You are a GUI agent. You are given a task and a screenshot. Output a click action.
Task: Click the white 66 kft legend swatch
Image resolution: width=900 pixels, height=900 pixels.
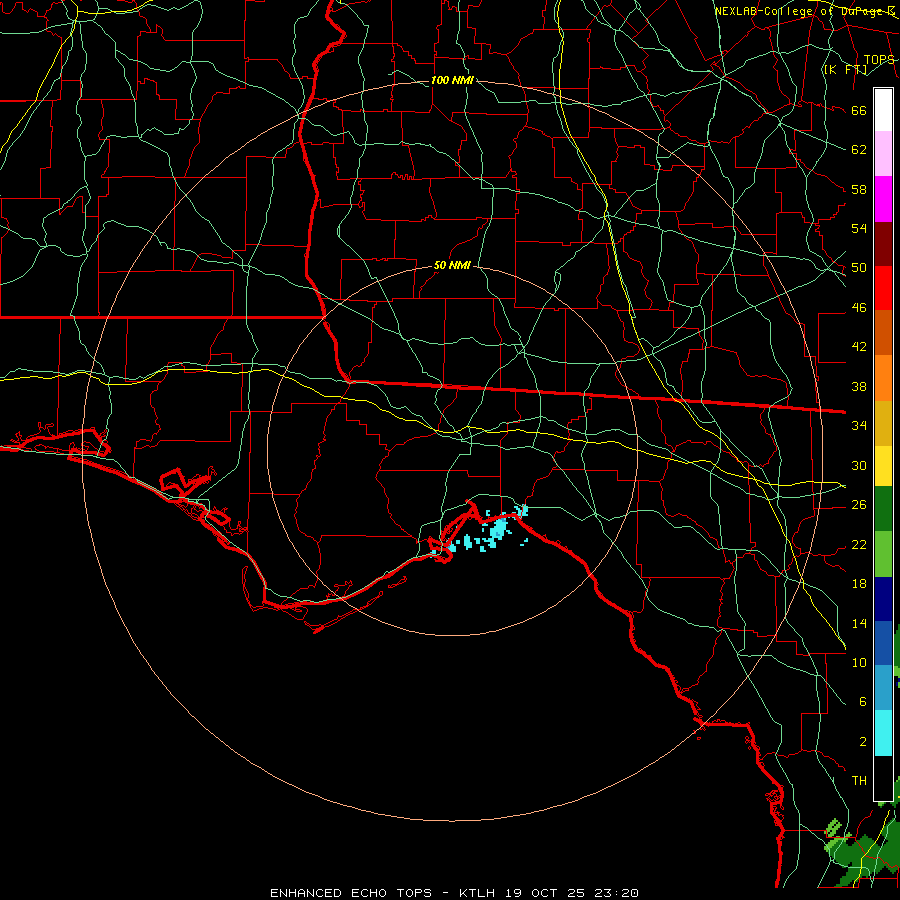click(x=883, y=110)
